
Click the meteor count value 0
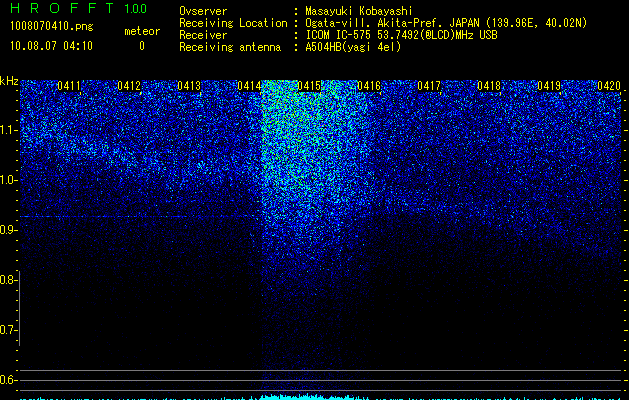coord(142,46)
